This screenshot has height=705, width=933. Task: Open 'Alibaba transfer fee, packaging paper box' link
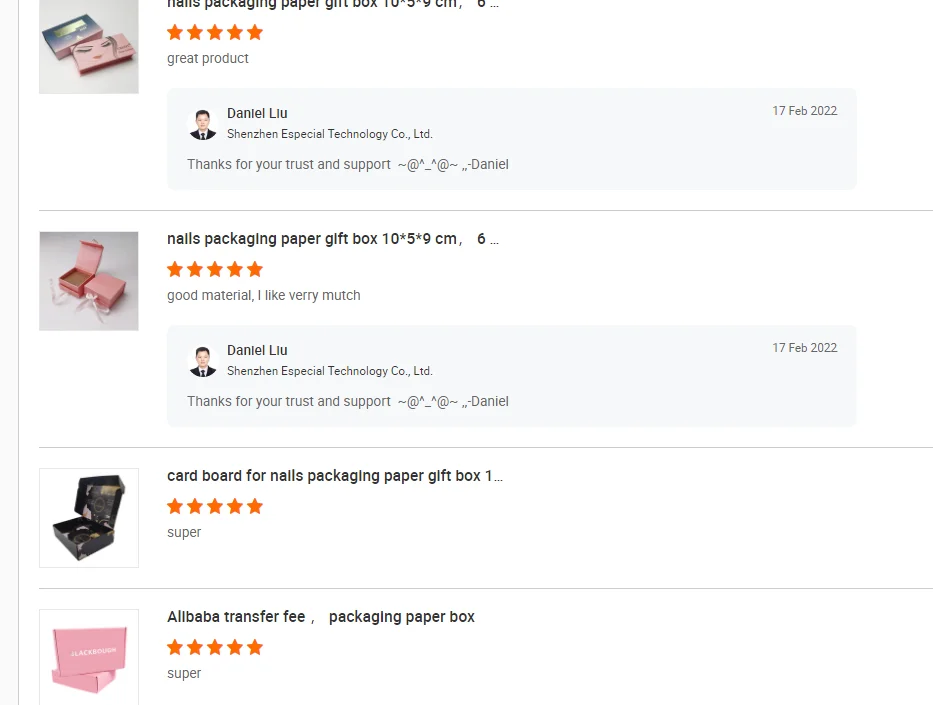tap(320, 617)
